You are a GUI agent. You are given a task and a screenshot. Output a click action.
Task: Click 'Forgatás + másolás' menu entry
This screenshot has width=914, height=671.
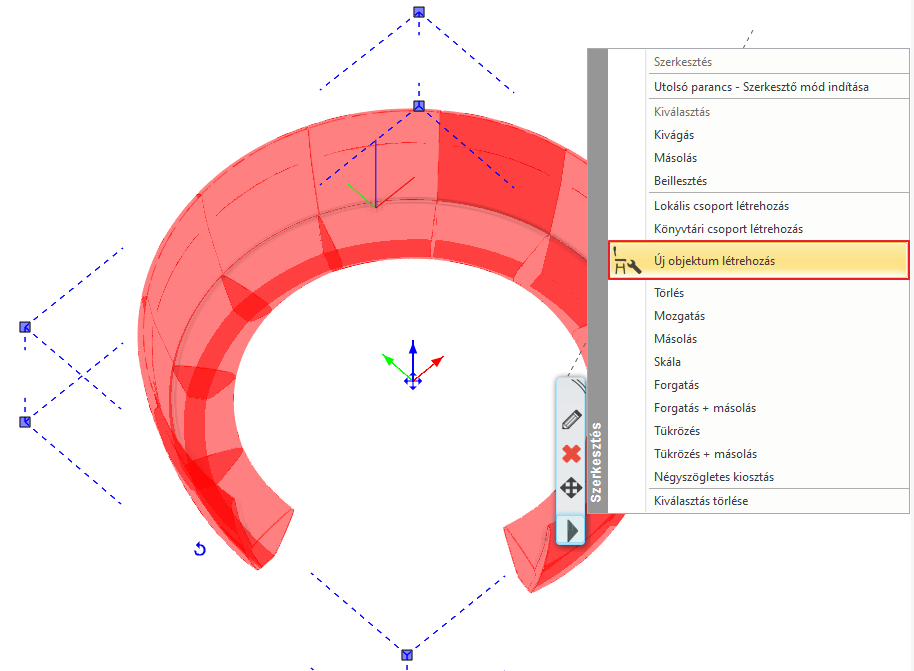tap(704, 408)
